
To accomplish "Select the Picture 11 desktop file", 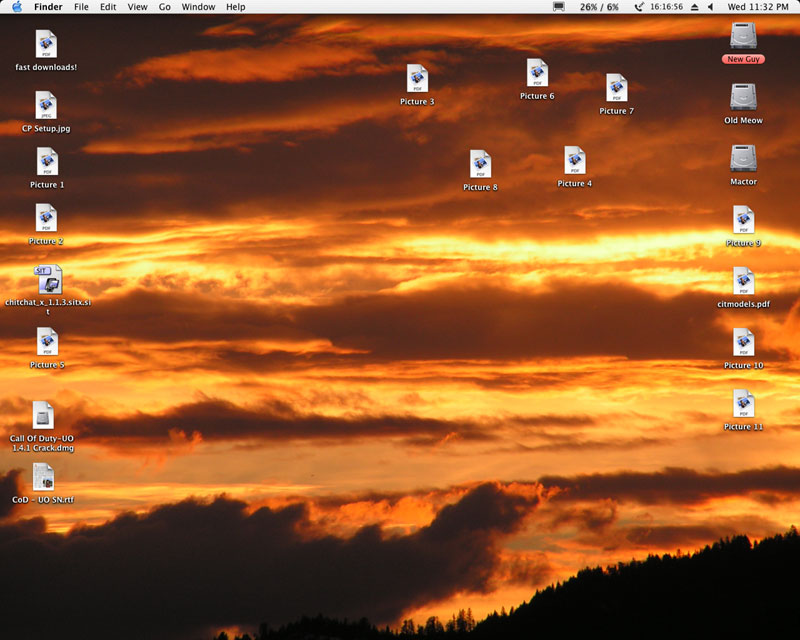I will tap(743, 403).
